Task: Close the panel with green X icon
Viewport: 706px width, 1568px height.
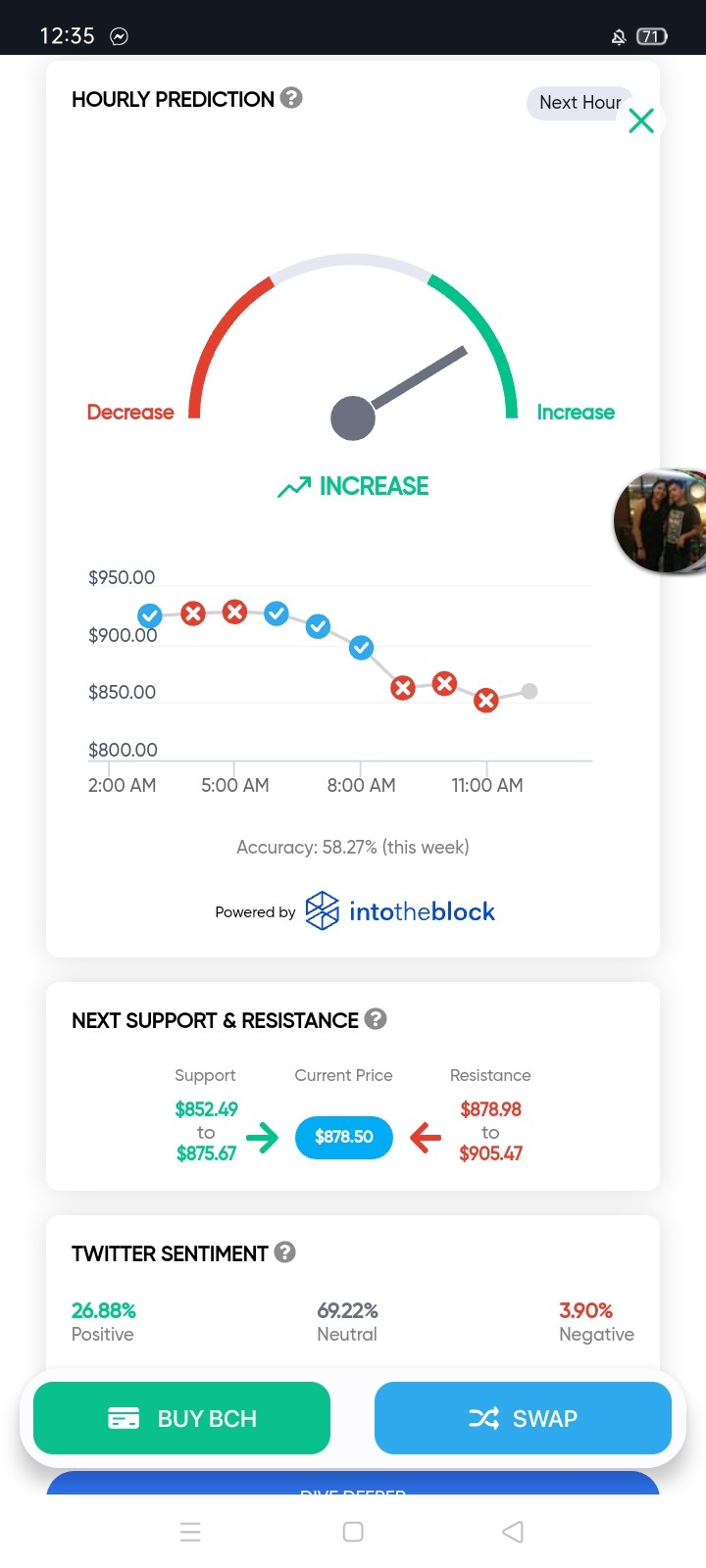Action: click(641, 121)
